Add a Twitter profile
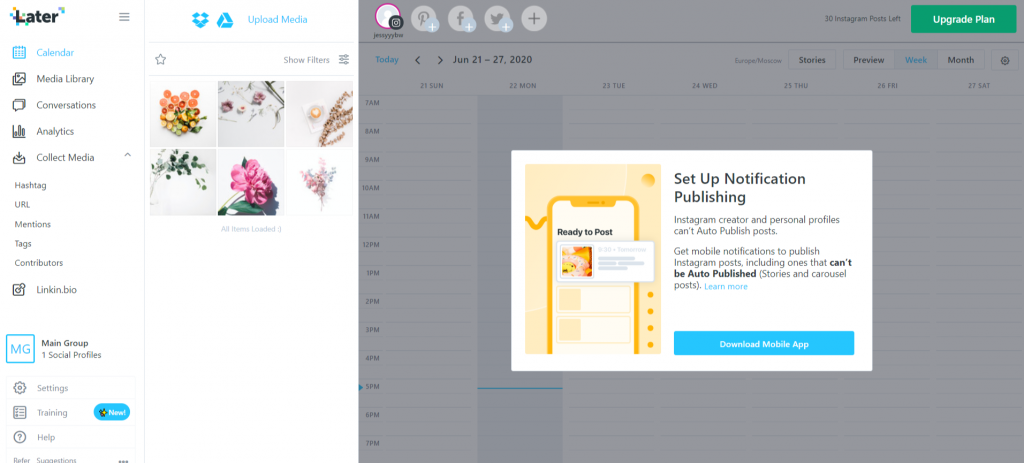 [x=498, y=18]
